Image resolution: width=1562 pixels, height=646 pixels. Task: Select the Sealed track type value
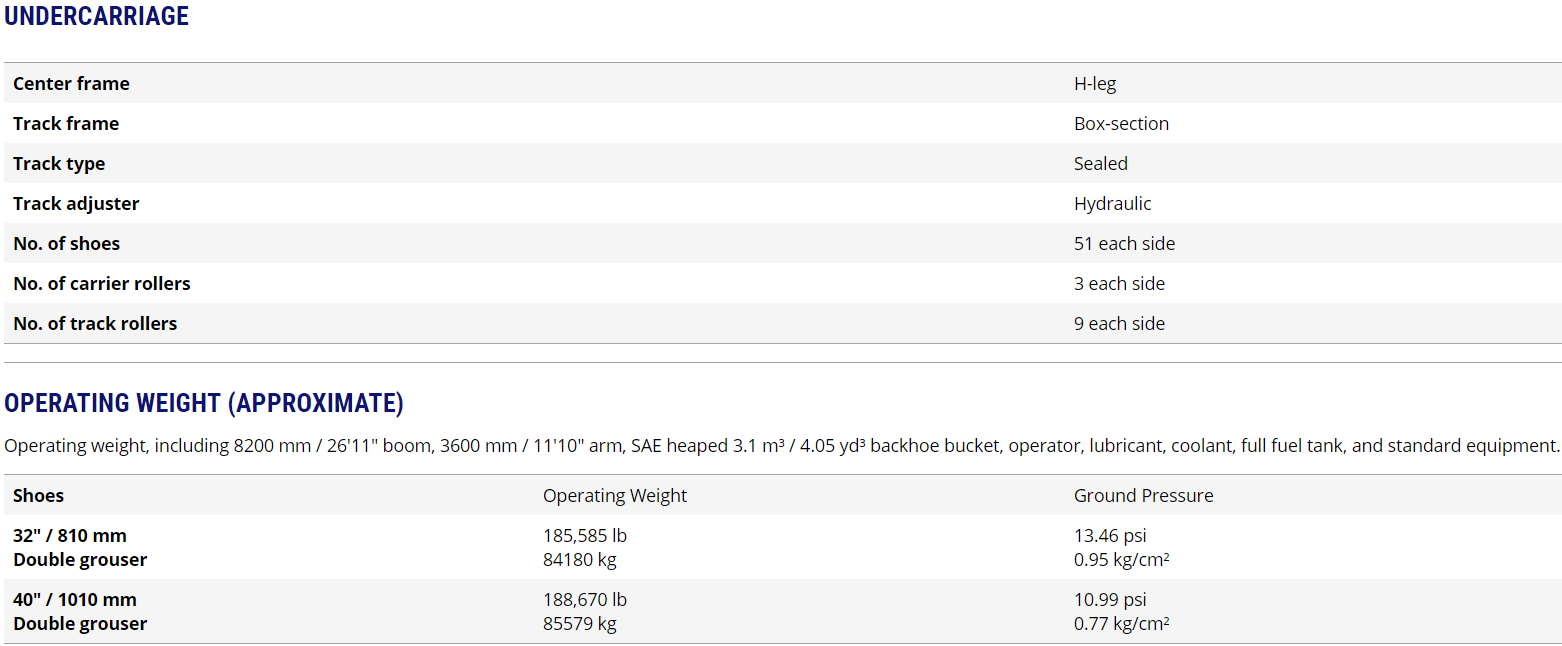pos(1101,164)
